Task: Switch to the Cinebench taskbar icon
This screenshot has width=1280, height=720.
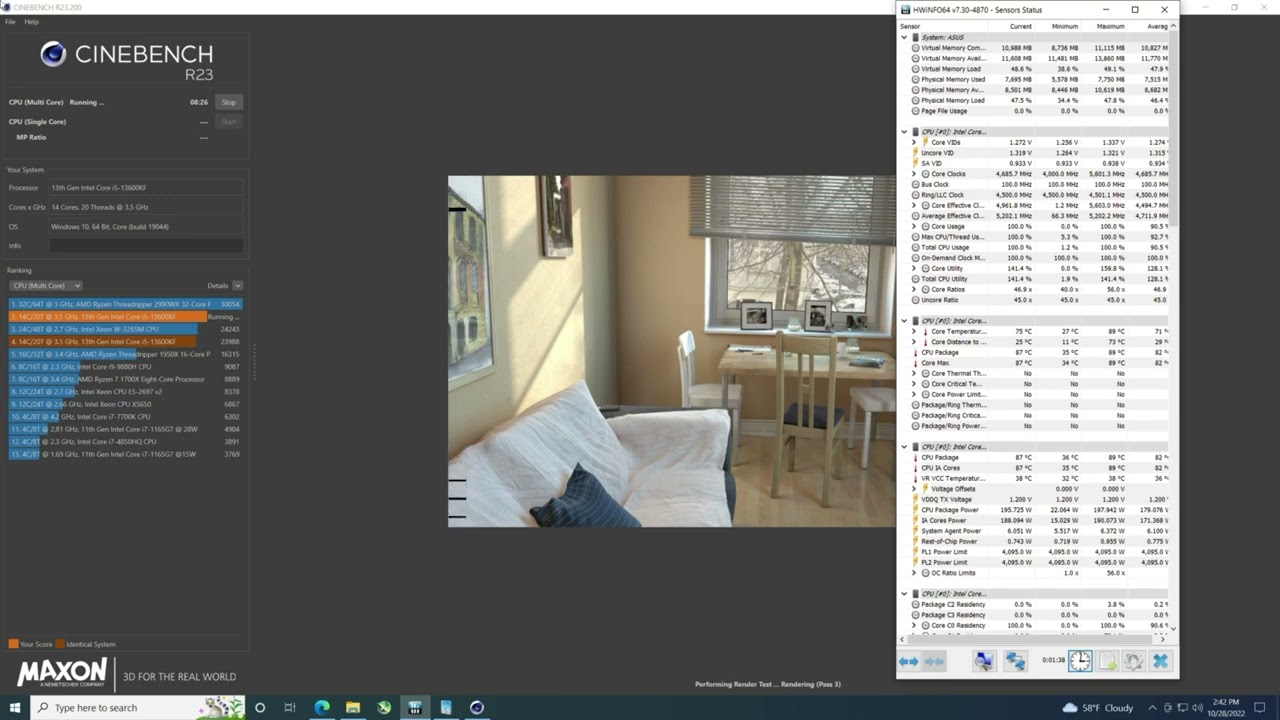Action: click(477, 707)
